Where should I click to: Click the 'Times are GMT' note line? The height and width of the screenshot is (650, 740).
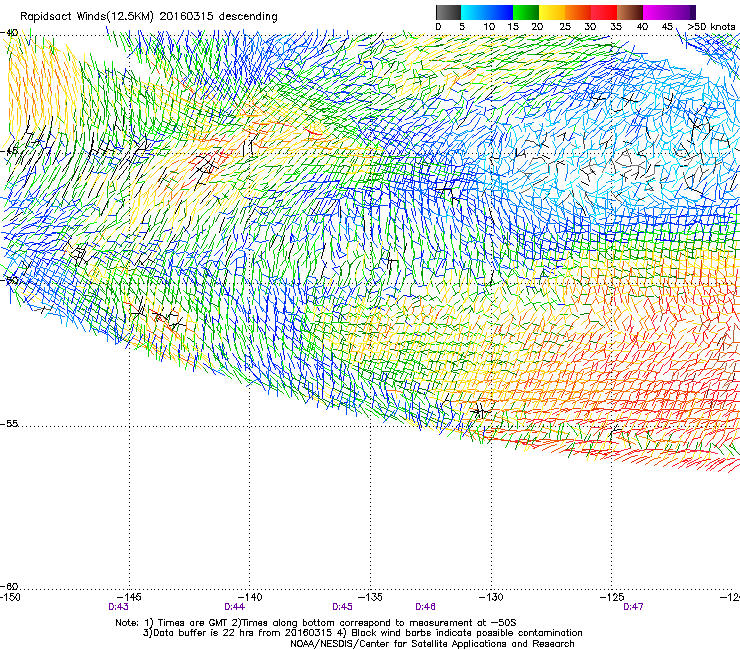(316, 623)
